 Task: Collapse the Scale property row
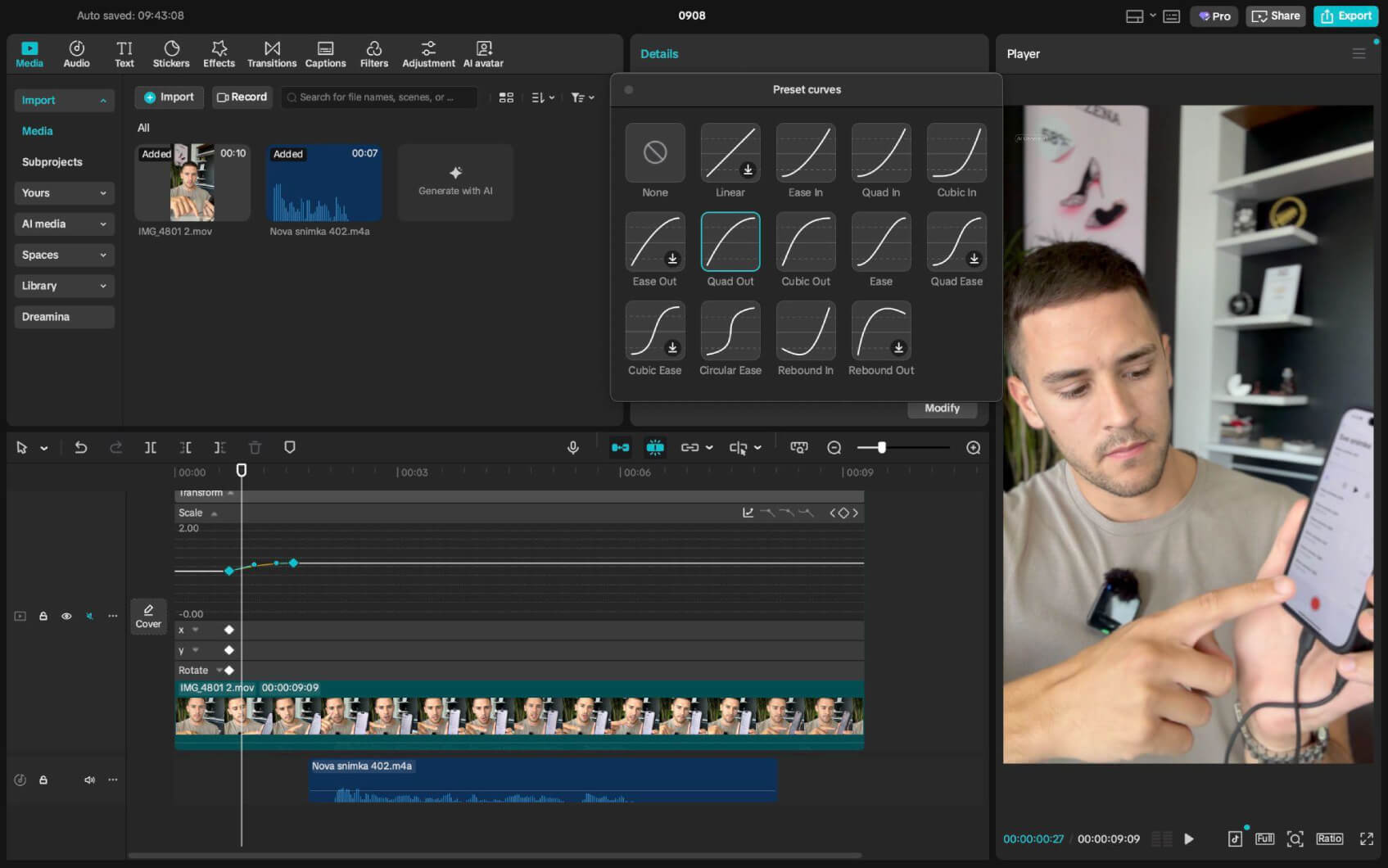(x=214, y=513)
